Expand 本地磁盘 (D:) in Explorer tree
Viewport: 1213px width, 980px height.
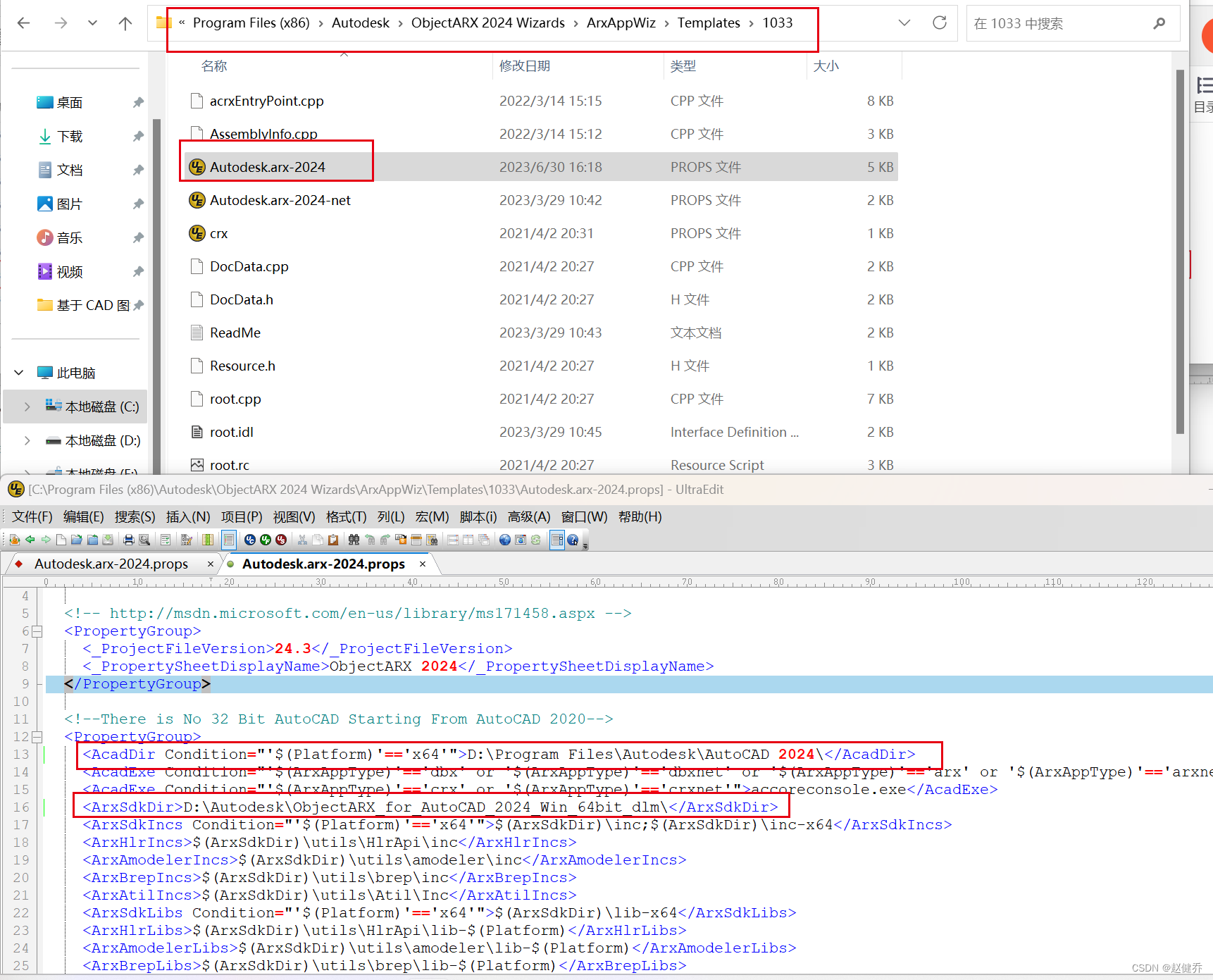tap(27, 440)
